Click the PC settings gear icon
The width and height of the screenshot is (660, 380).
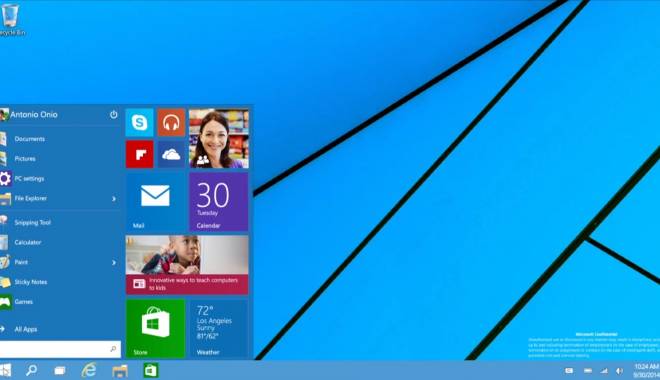5,178
